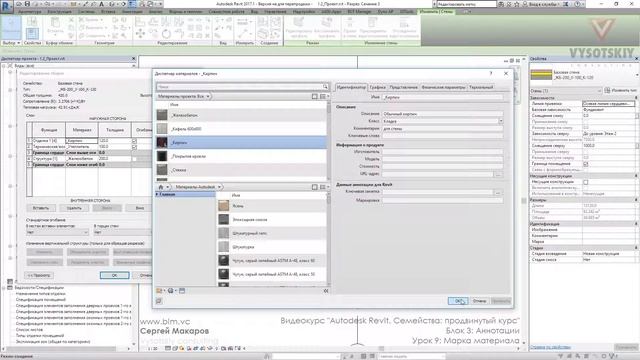Open Справка по свойствам help link
The height and width of the screenshot is (360, 640).
[x=550, y=347]
